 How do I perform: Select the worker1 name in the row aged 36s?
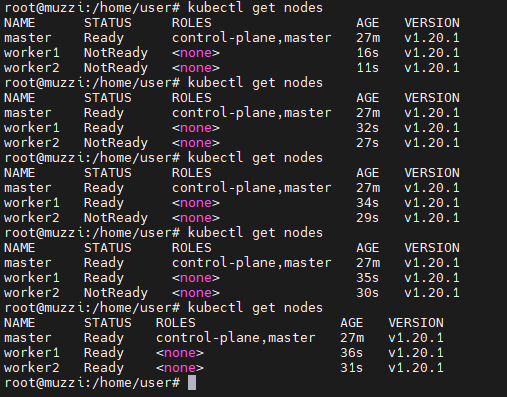[32, 353]
